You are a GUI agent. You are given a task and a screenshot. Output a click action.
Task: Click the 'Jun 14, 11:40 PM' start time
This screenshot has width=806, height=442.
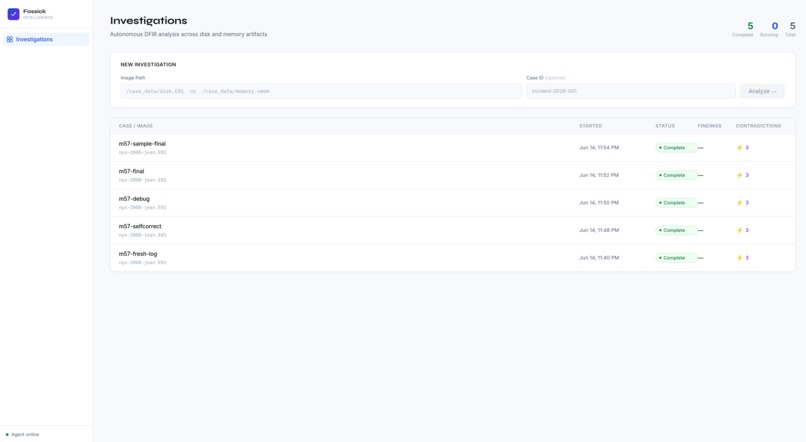coord(599,257)
